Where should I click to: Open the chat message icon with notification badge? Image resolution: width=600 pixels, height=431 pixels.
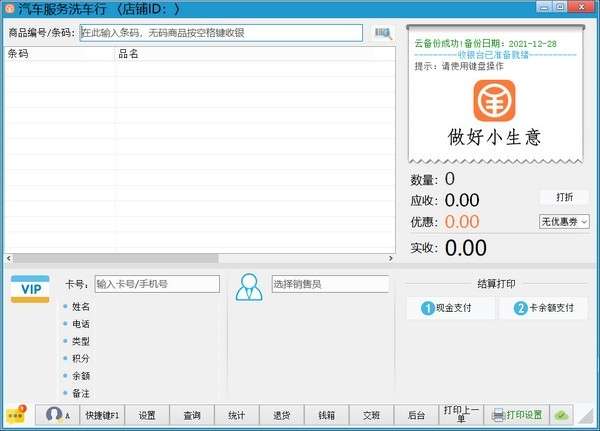tap(16, 415)
